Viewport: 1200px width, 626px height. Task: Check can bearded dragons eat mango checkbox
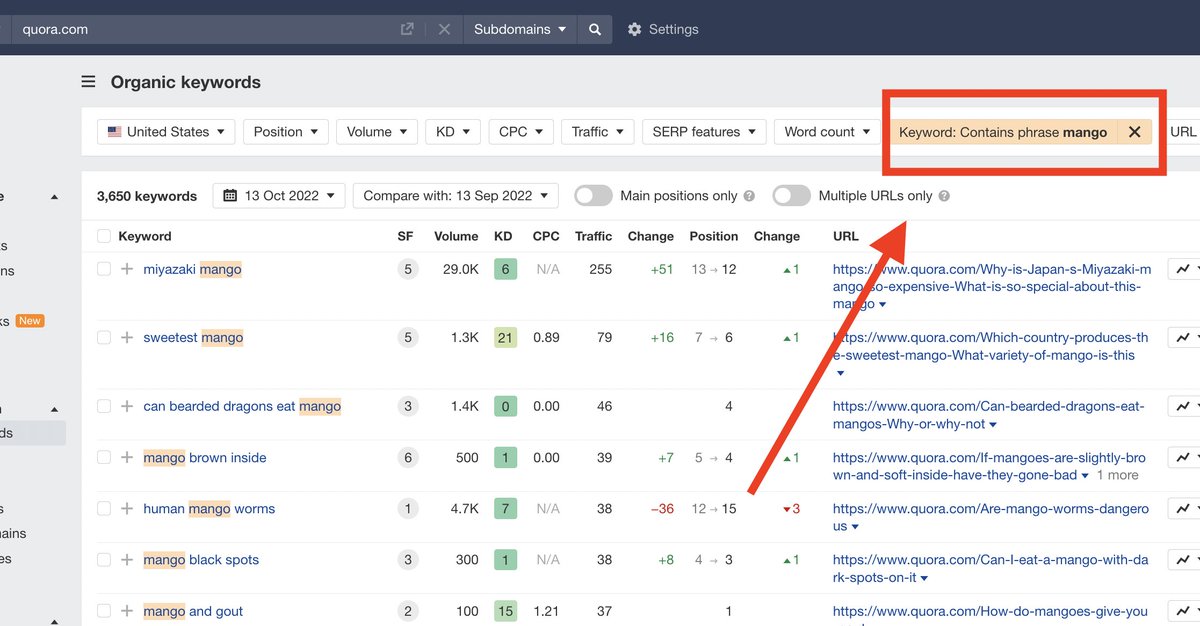point(104,406)
